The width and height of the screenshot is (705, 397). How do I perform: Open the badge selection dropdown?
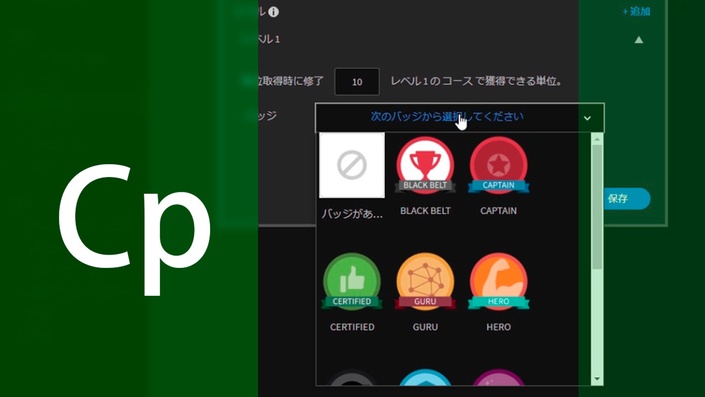[x=460, y=117]
